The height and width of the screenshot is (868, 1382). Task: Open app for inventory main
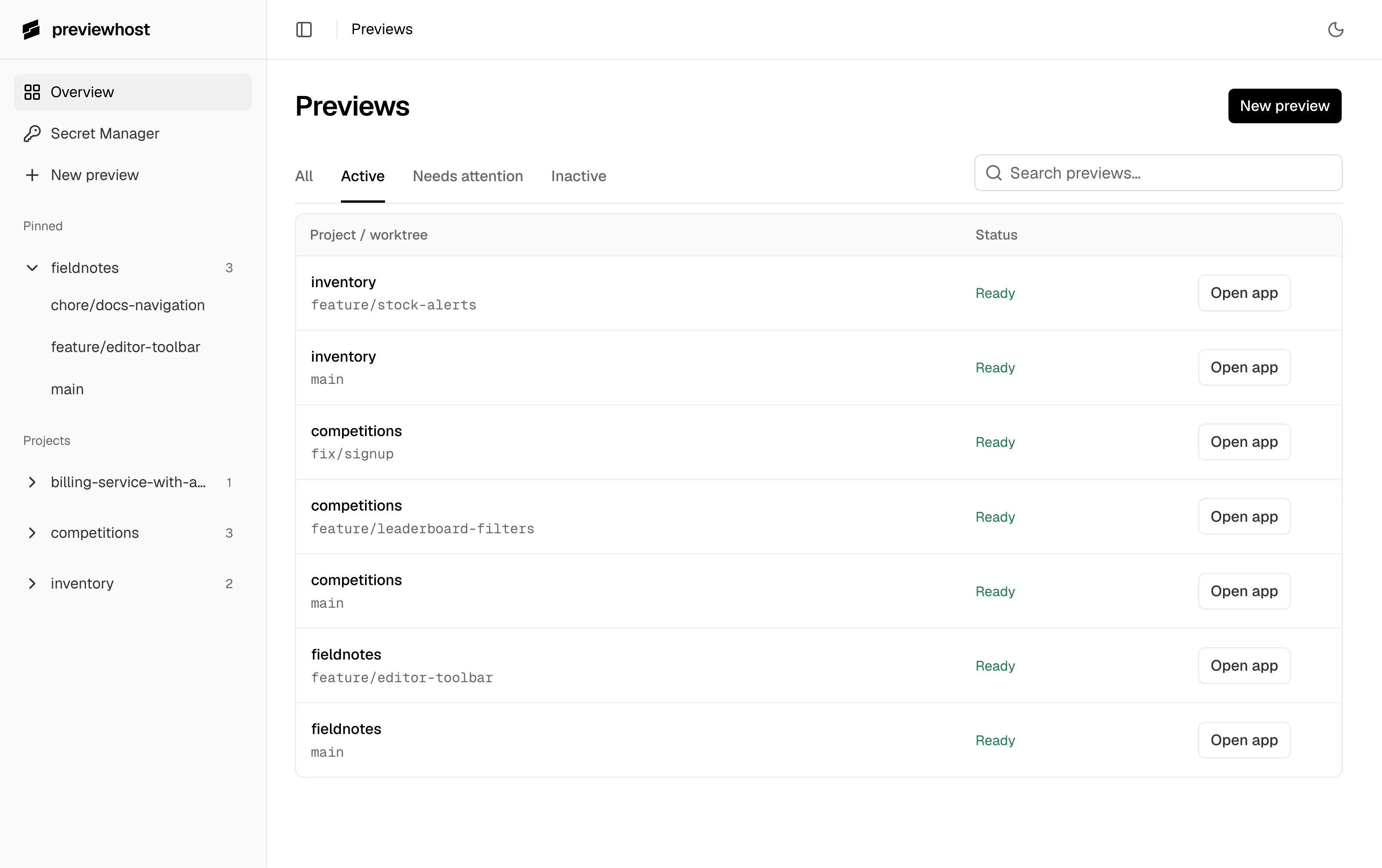1244,367
